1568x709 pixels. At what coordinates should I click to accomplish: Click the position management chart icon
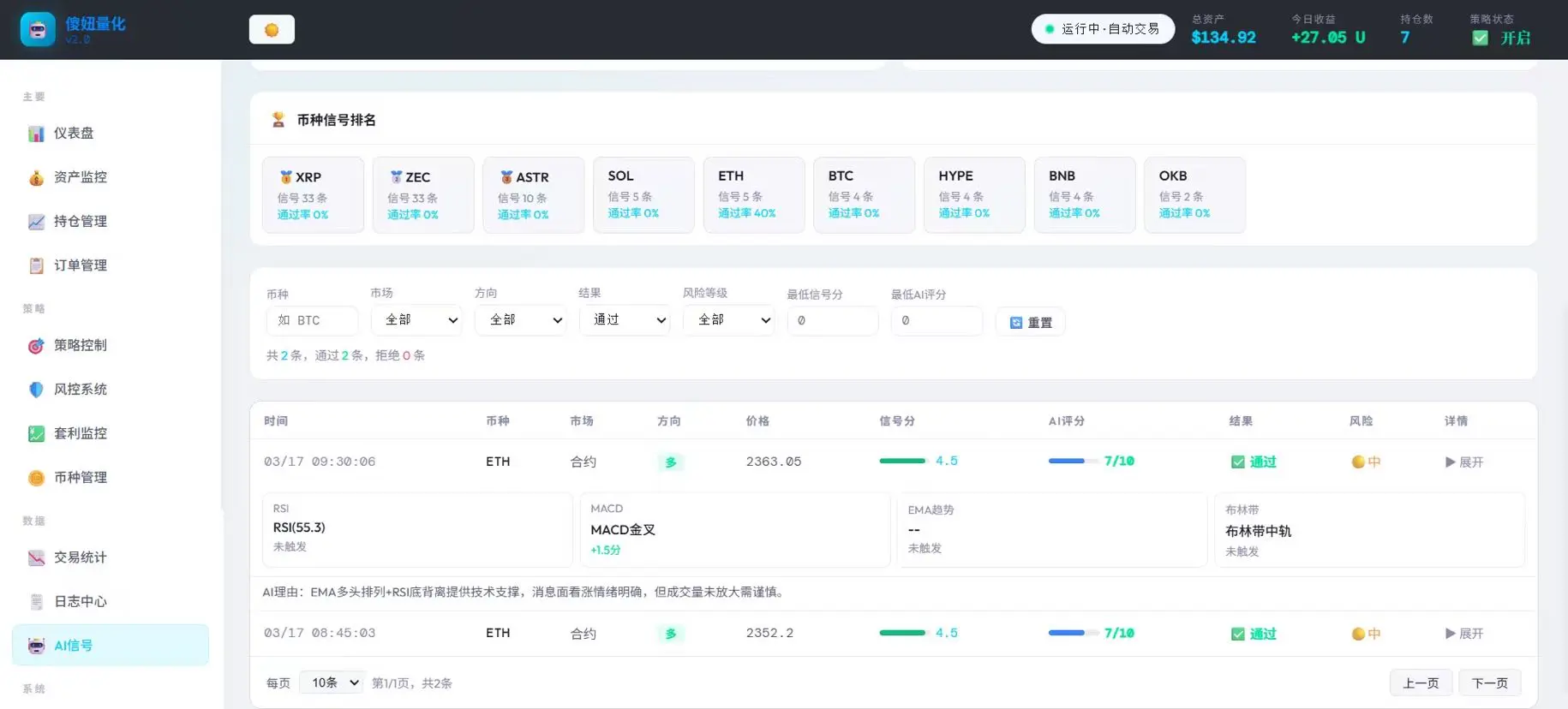pos(36,222)
